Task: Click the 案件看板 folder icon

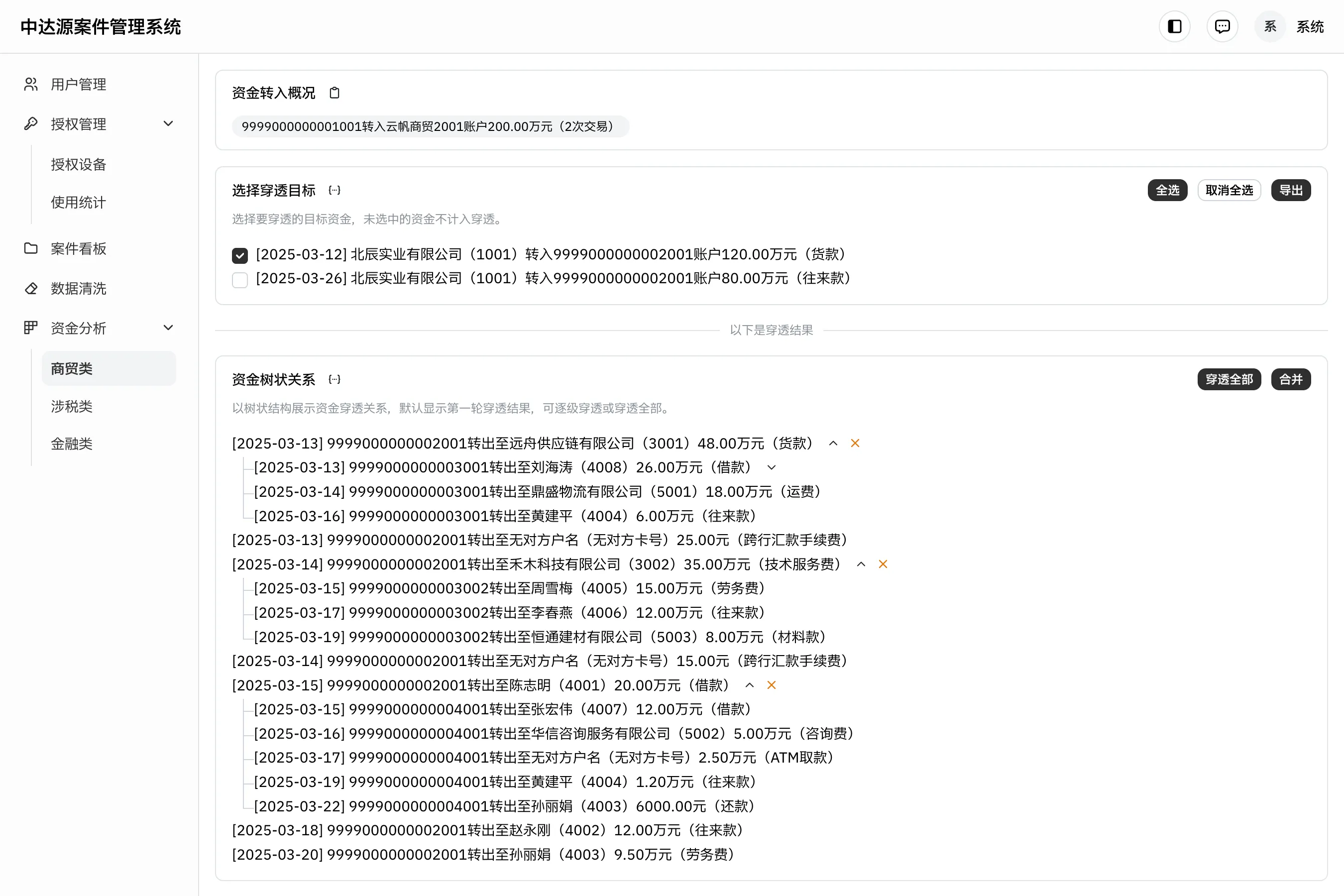Action: coord(31,248)
